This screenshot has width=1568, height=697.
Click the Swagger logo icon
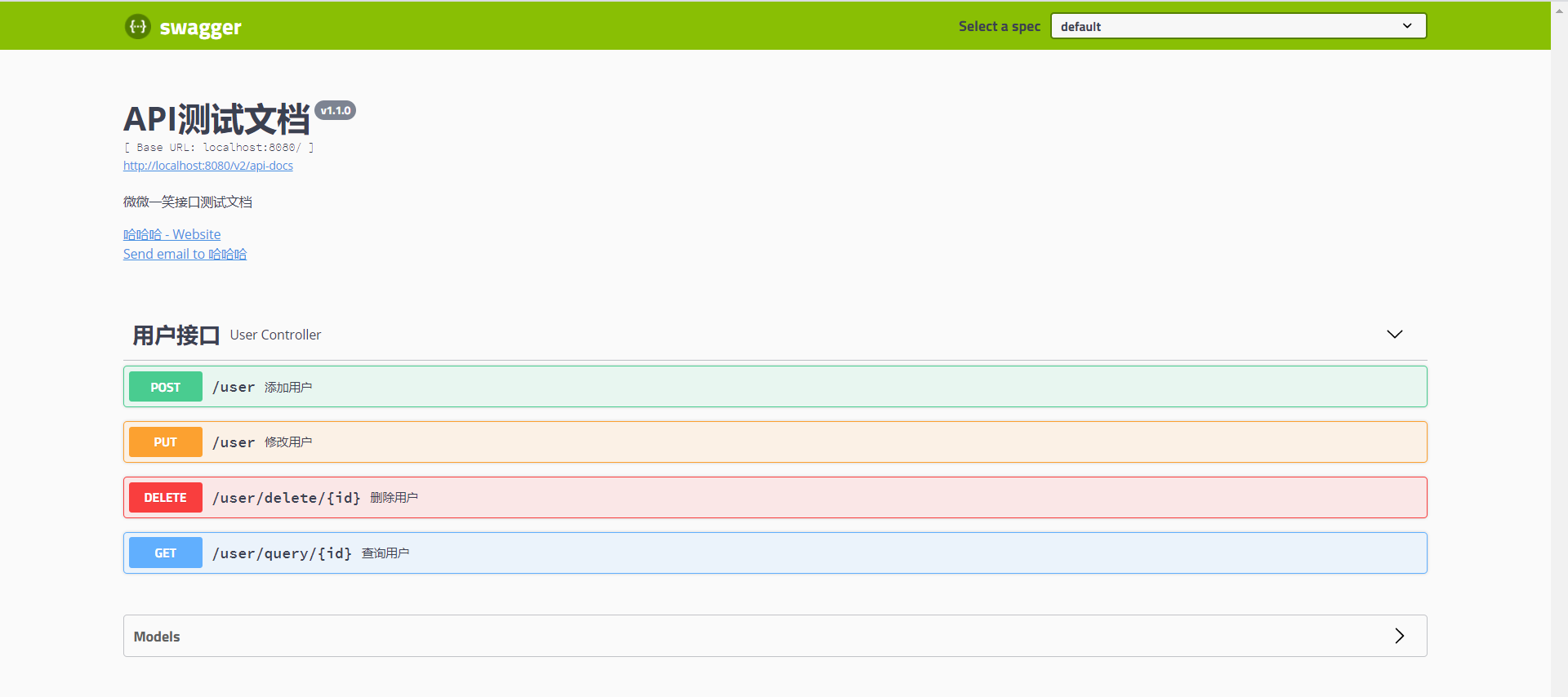(x=137, y=26)
